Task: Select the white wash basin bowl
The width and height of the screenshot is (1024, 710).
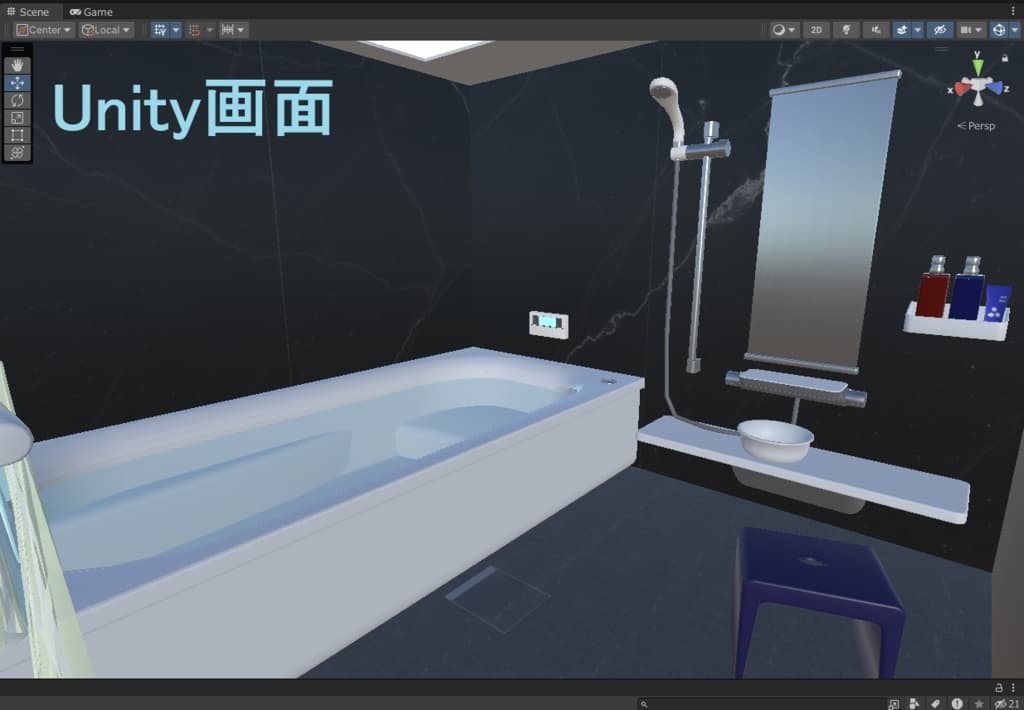Action: click(775, 441)
